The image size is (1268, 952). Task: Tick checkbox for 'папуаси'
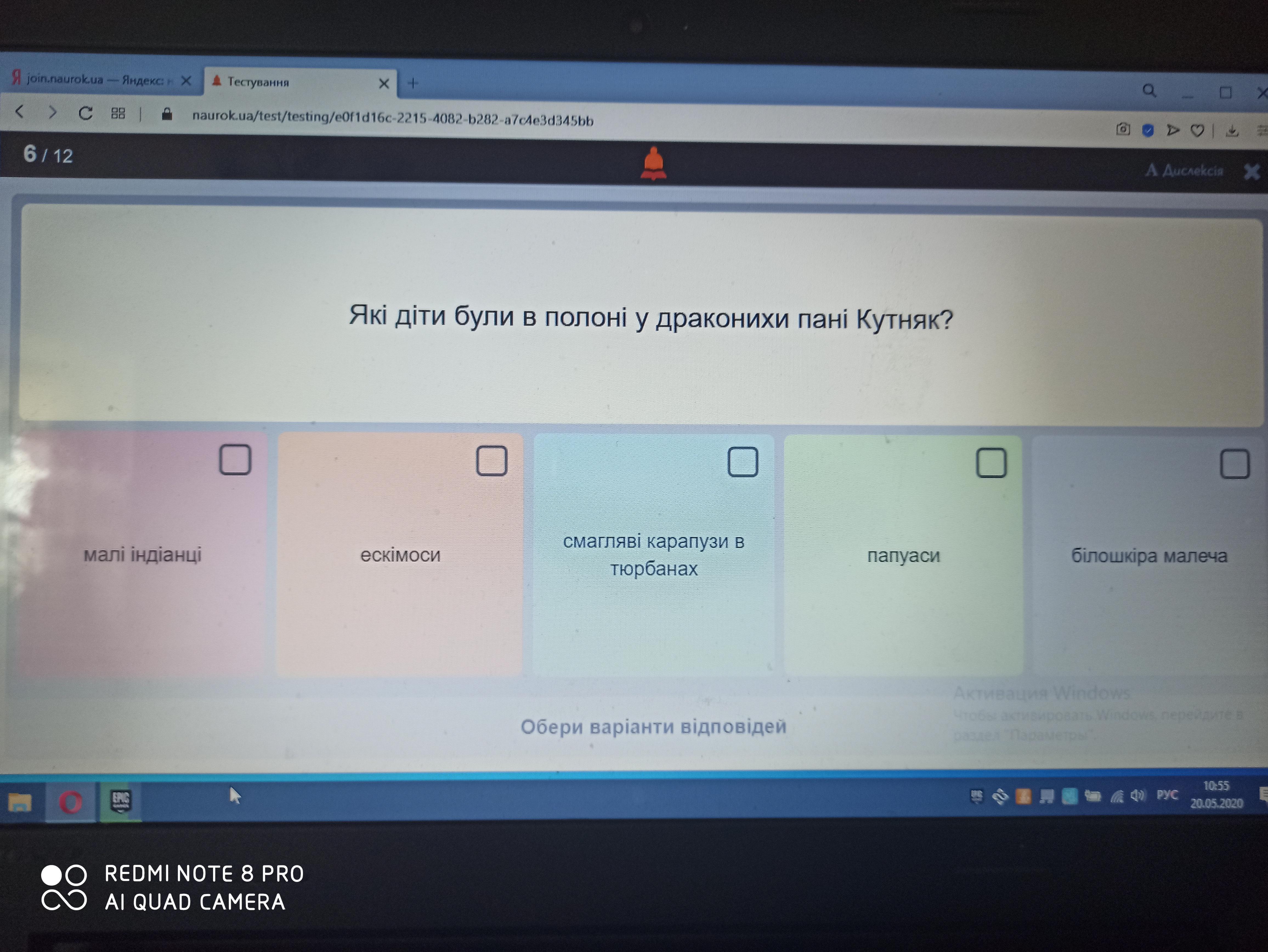(x=991, y=463)
